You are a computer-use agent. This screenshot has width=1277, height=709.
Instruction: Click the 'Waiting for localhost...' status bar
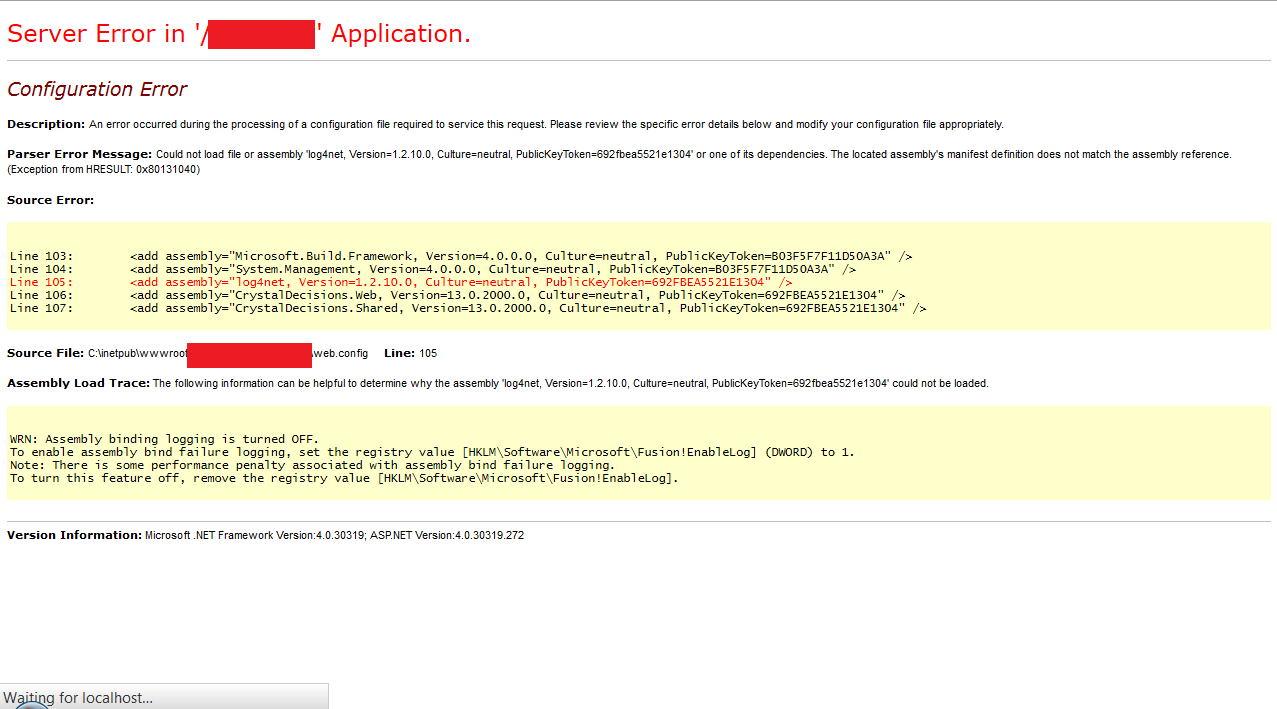[x=78, y=697]
